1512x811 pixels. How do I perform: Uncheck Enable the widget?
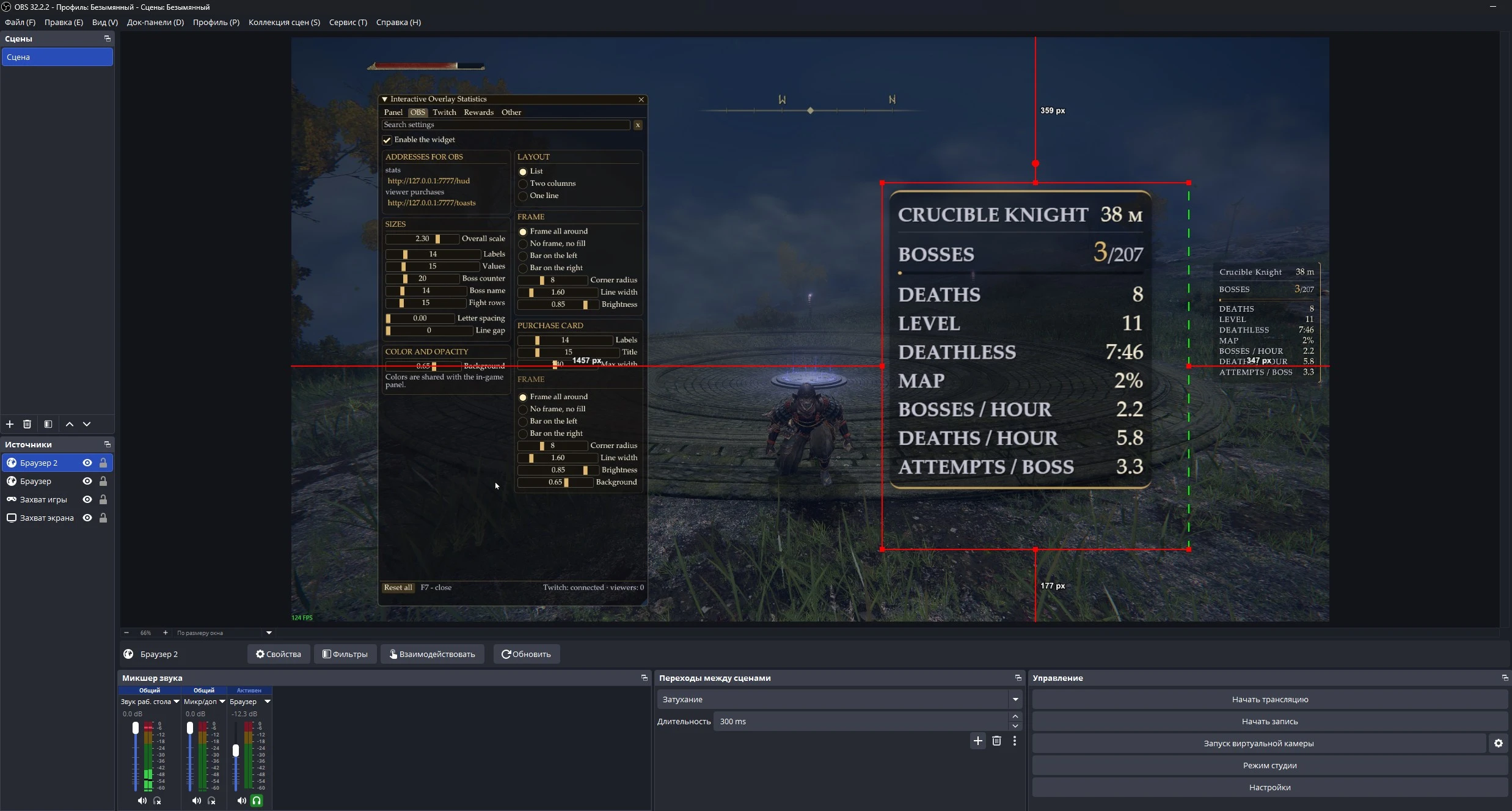tap(387, 140)
